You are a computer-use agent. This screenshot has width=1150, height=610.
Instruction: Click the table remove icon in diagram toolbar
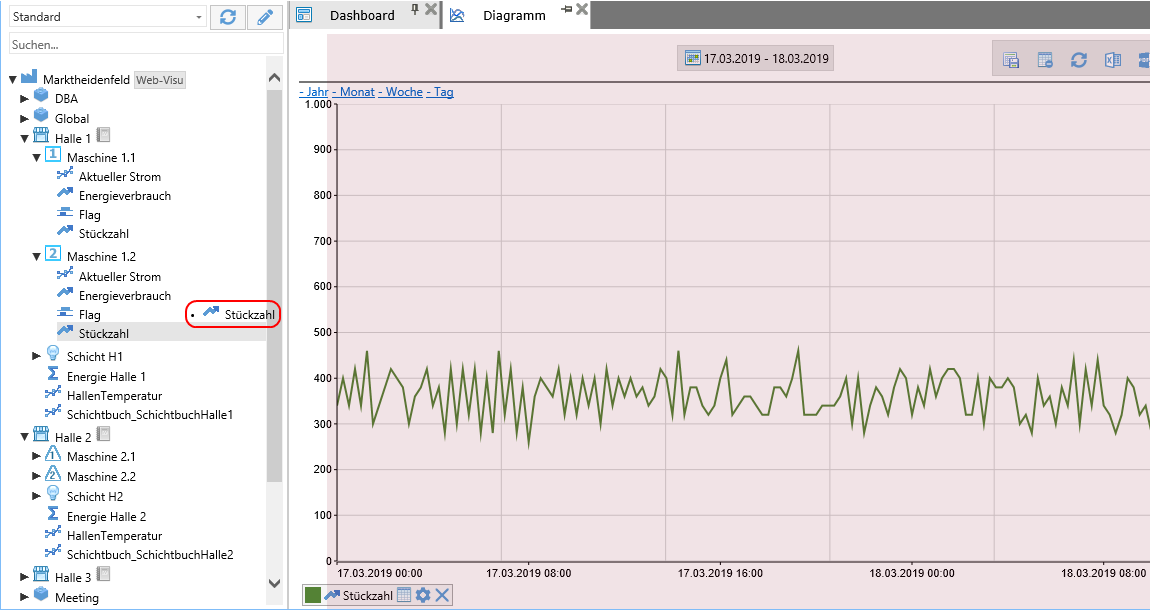pyautogui.click(x=1044, y=60)
